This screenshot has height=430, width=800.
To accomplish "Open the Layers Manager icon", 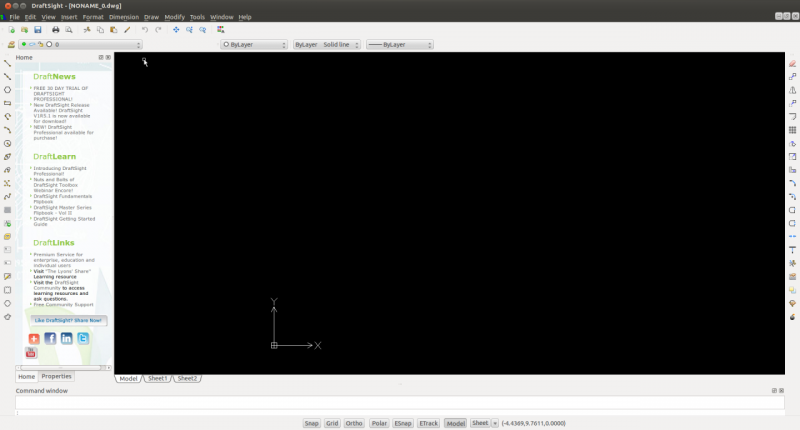I will (10, 45).
